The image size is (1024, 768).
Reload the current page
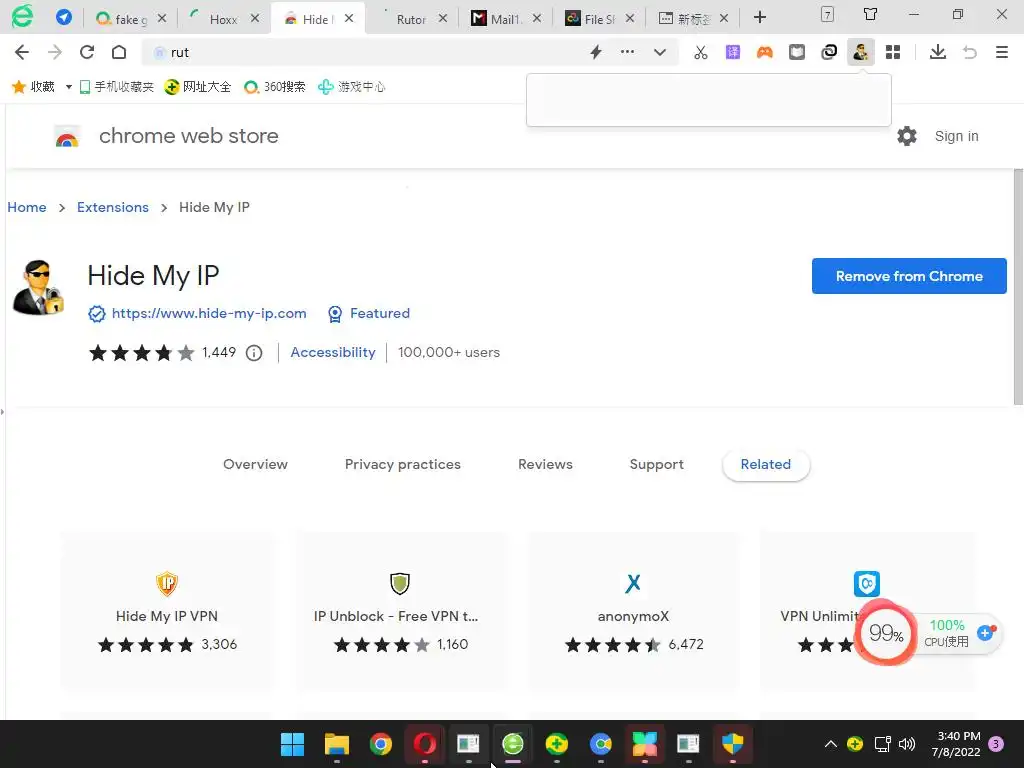tap(87, 52)
